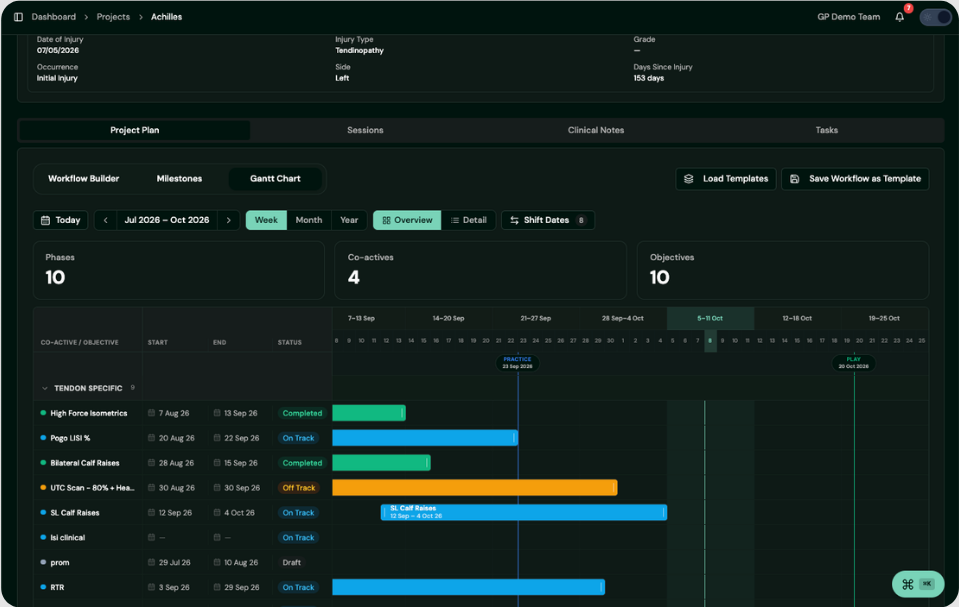The height and width of the screenshot is (607, 959).
Task: Click the command palette shortcut button
Action: (917, 584)
